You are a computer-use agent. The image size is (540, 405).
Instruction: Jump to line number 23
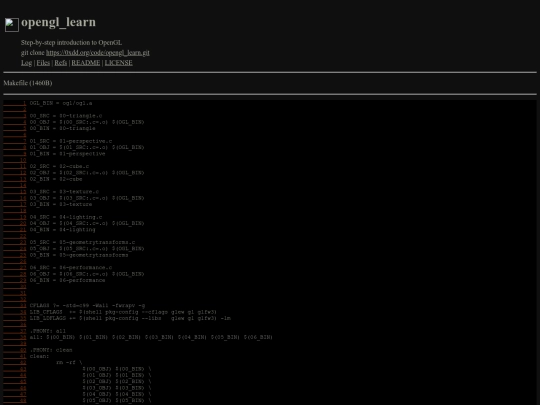point(15,242)
